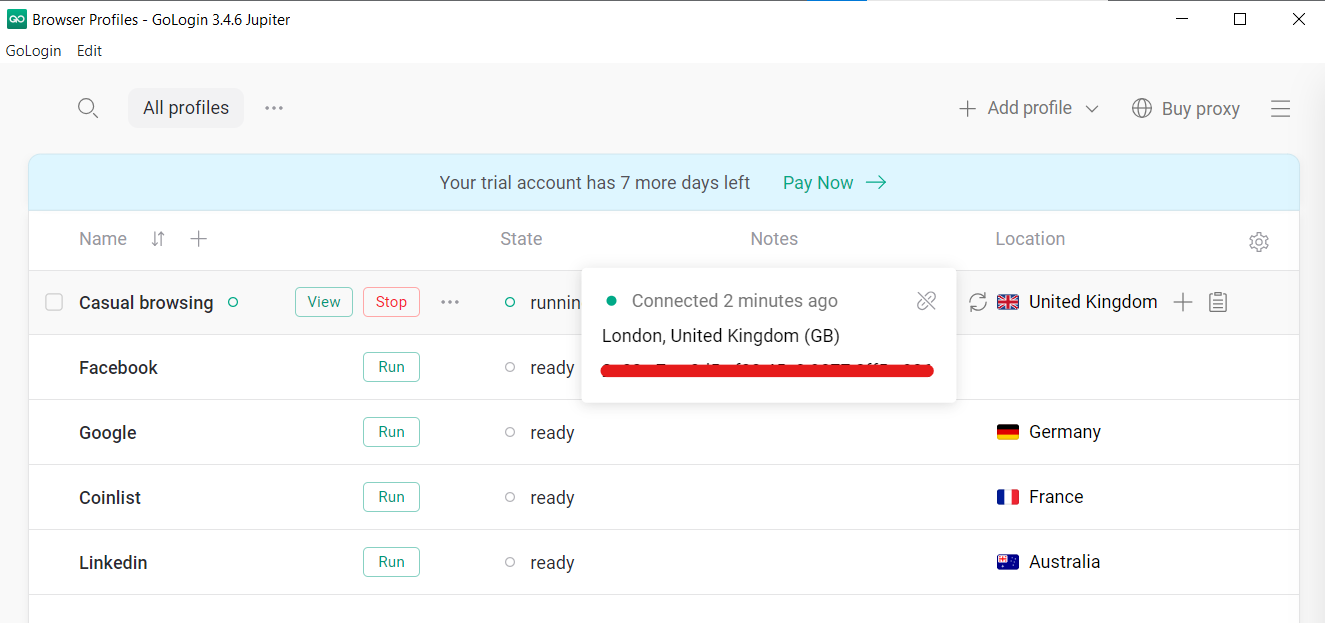Tick the Casual browsing profile checkbox
Screen dimensions: 1325x623
click(54, 302)
